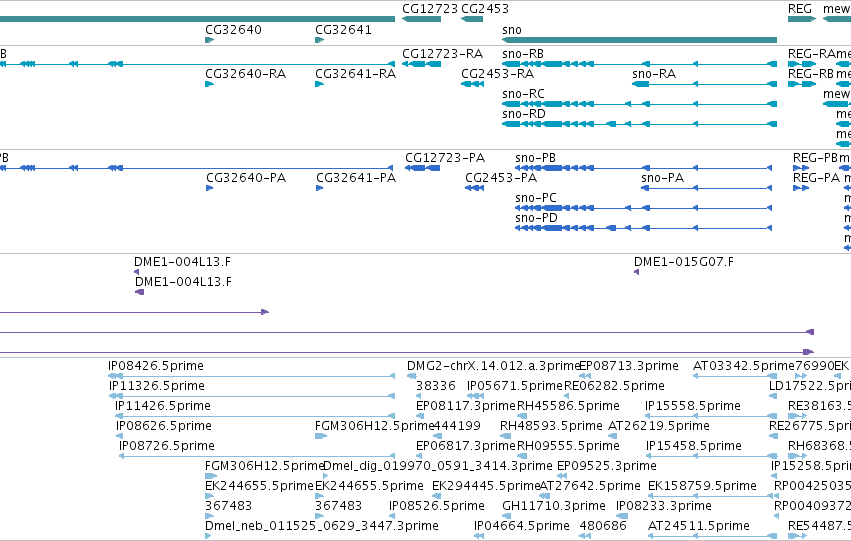Click the RH09555.5prime label

568,446
